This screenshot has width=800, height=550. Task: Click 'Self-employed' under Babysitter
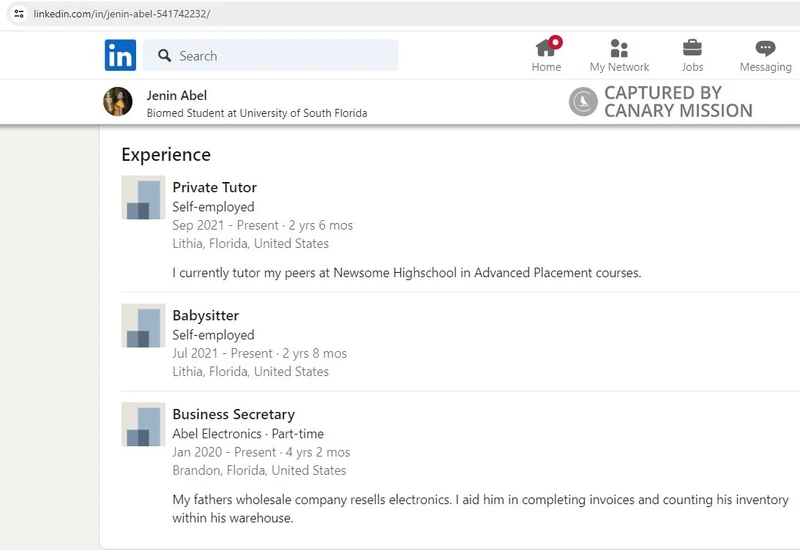(x=213, y=335)
